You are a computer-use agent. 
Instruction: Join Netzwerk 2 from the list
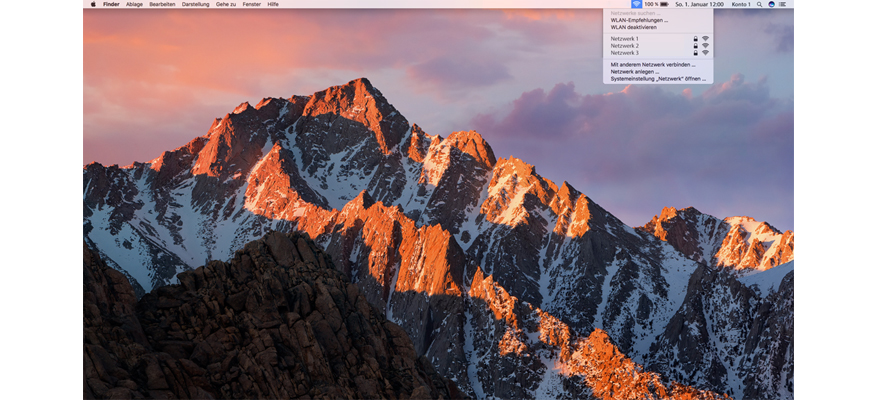pos(625,45)
